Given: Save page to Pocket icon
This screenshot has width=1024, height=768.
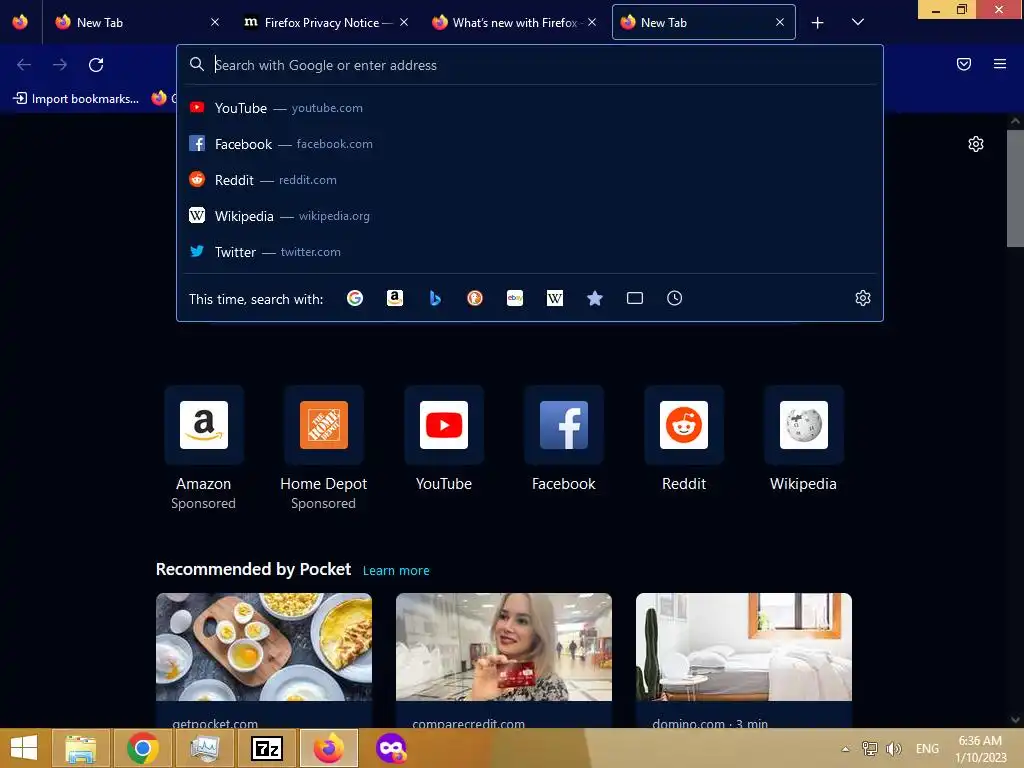Looking at the screenshot, I should (x=964, y=64).
